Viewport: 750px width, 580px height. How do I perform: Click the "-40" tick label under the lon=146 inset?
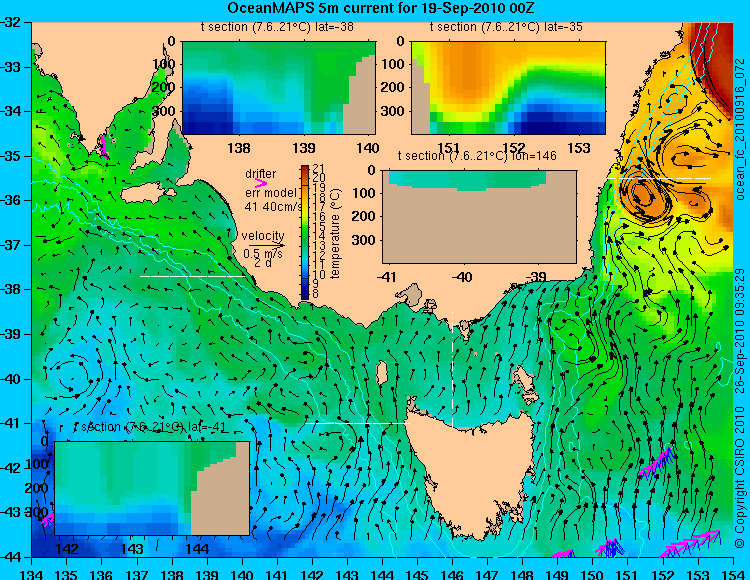[x=462, y=277]
